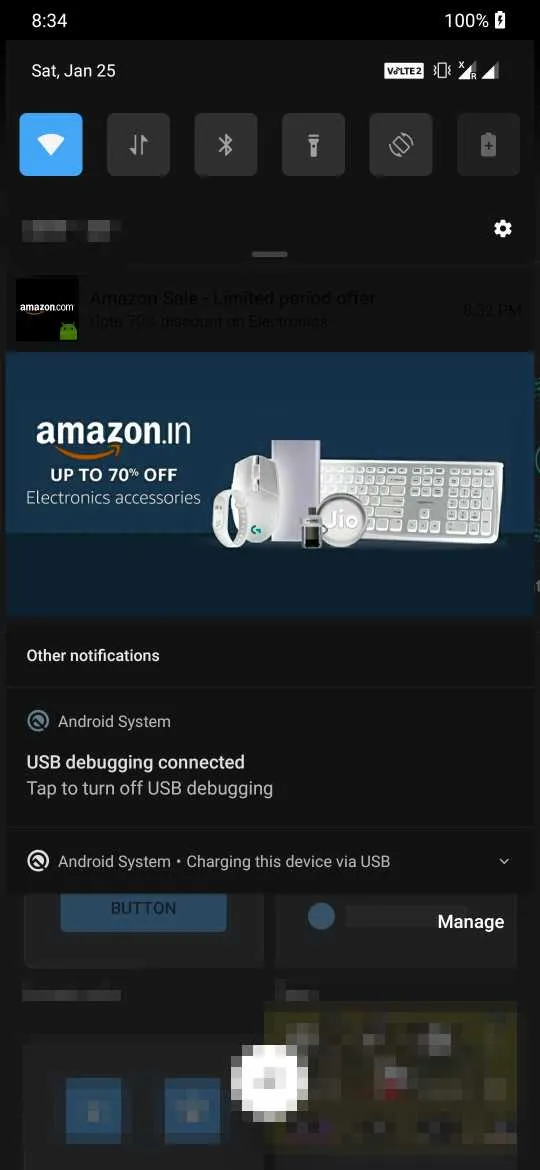Screen dimensions: 540x1170
Task: Toggle the Wi-Fi quick setting tile
Action: 51,145
